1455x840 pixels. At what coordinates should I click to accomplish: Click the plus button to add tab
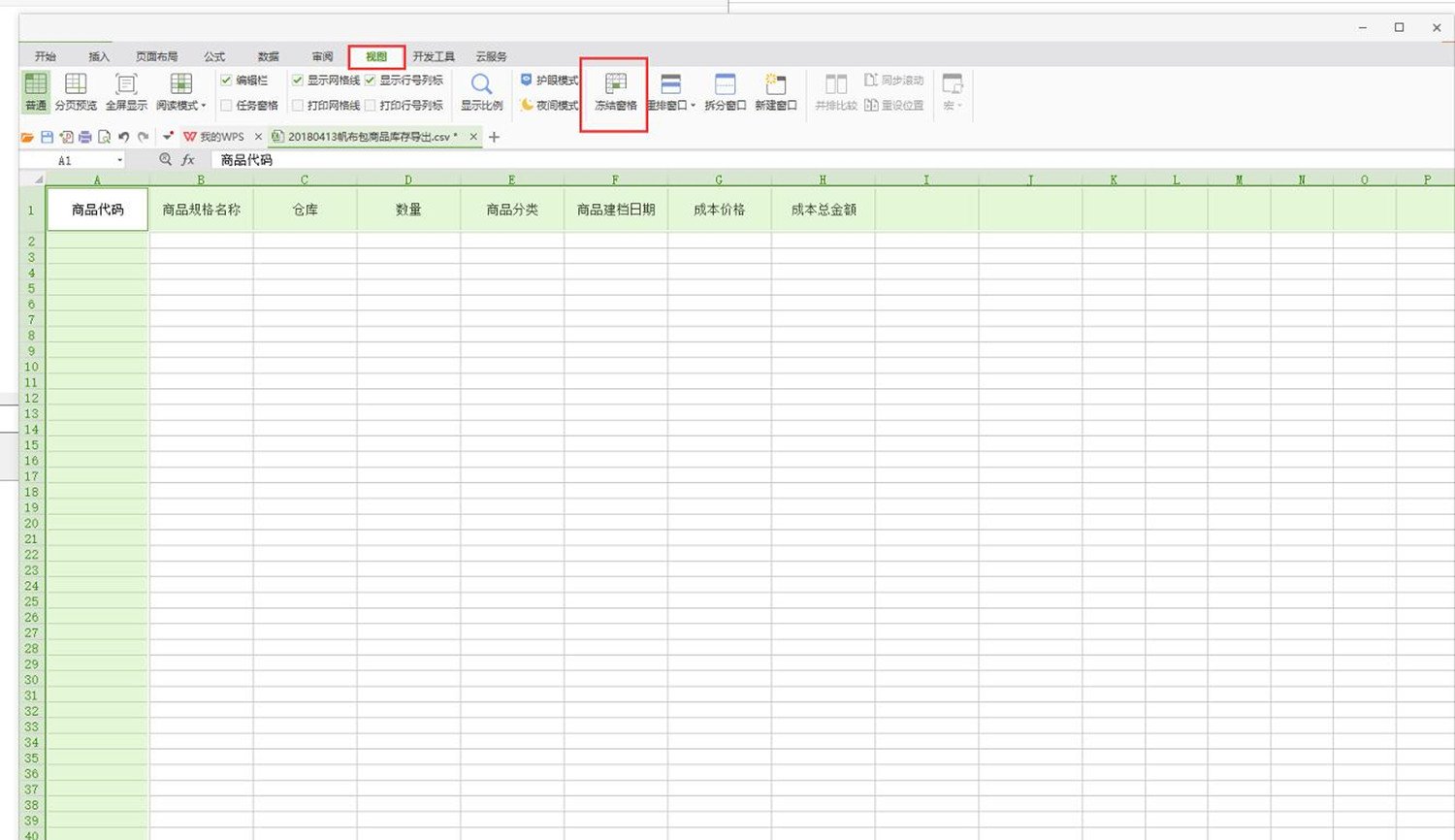tap(494, 137)
